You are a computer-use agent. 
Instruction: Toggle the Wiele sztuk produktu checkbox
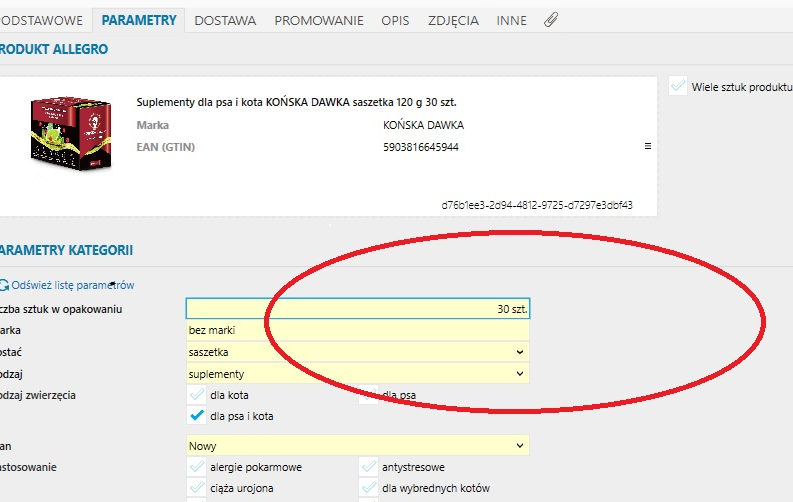(x=678, y=86)
